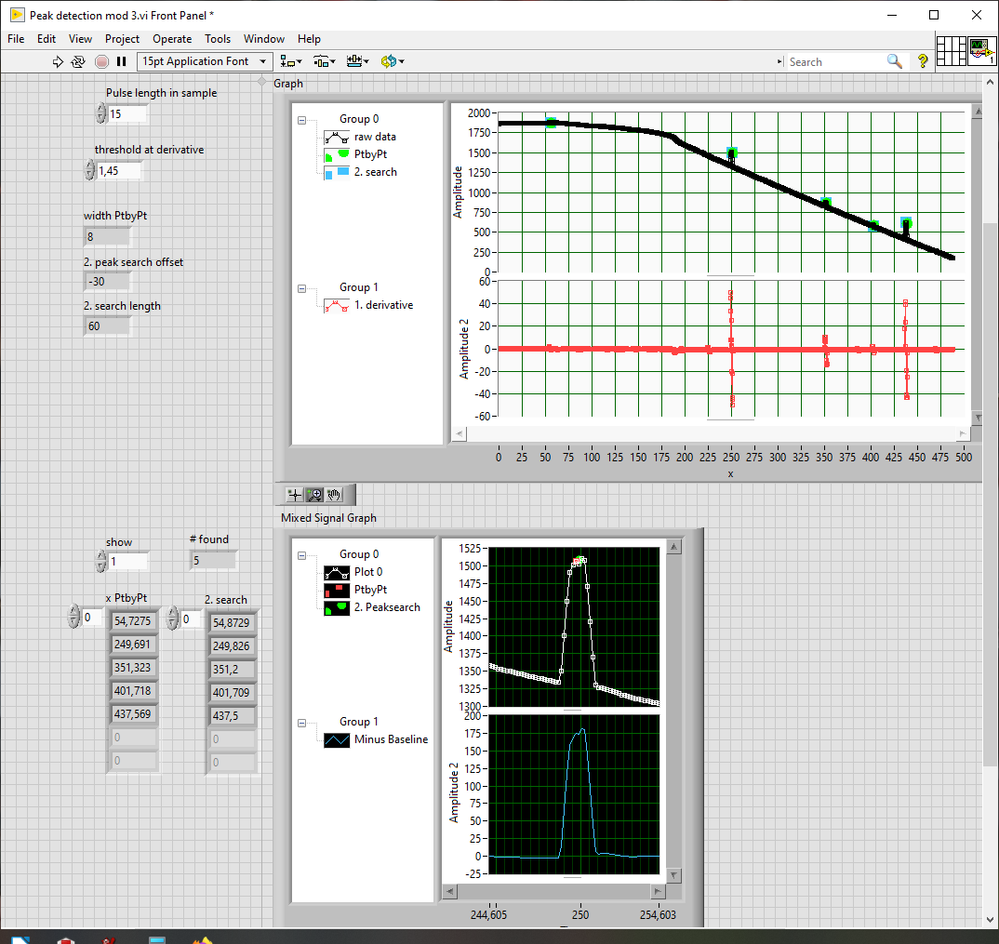The image size is (999, 944).
Task: Click into the toolbar Search box
Action: tap(835, 62)
